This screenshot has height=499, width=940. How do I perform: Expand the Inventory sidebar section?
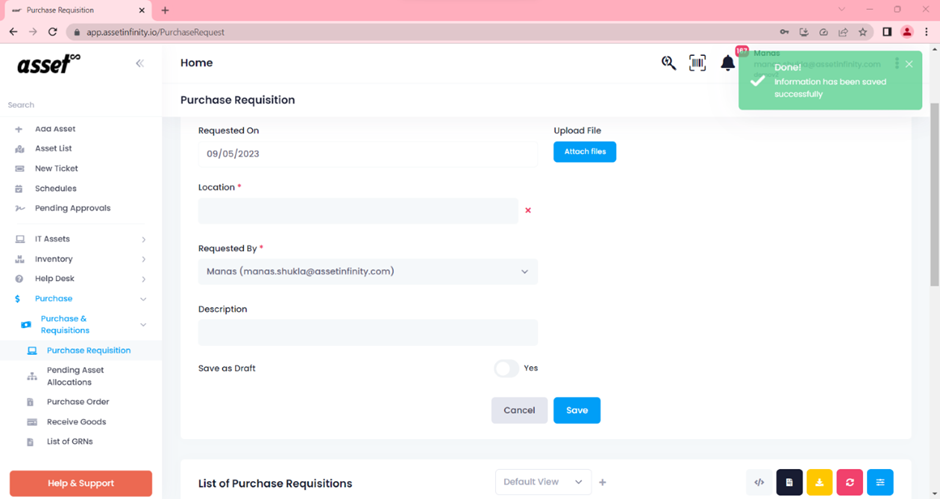pos(80,259)
